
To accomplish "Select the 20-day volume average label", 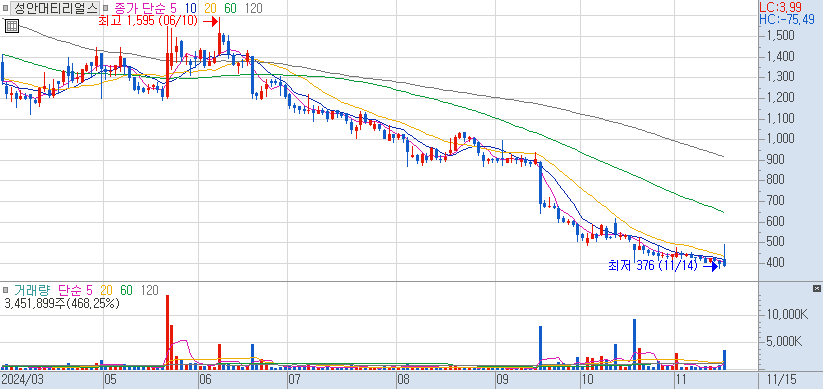I will click(x=106, y=290).
